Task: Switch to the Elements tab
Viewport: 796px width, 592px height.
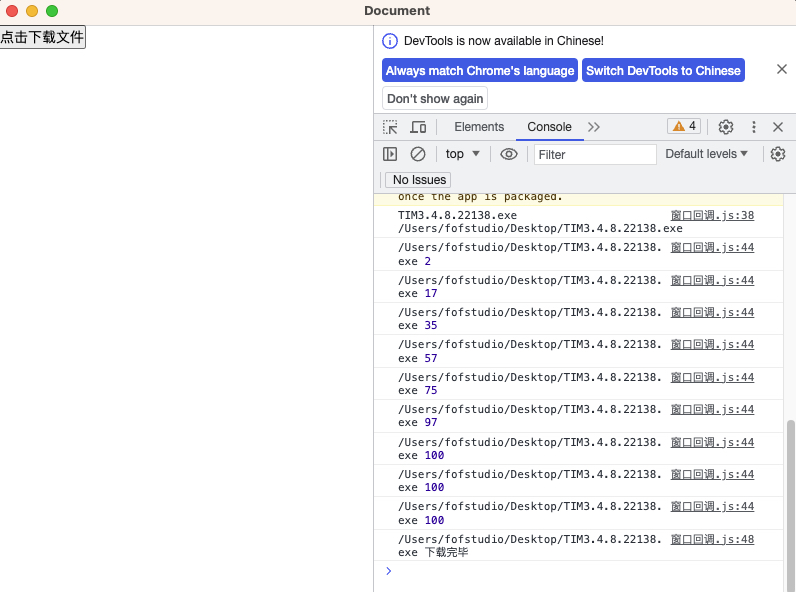Action: tap(479, 127)
